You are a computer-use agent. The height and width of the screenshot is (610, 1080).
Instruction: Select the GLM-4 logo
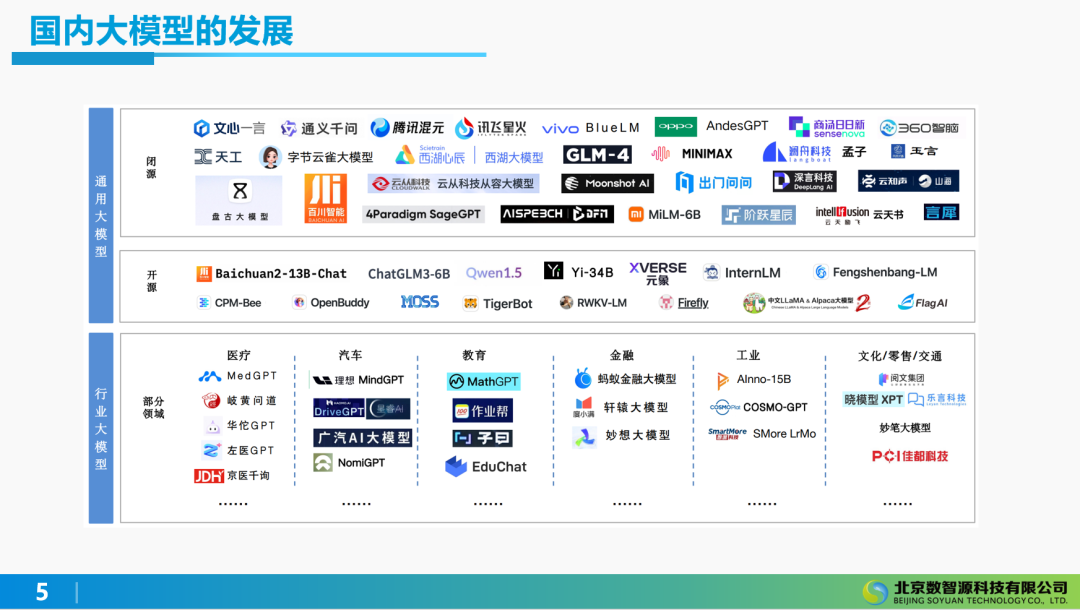click(597, 155)
